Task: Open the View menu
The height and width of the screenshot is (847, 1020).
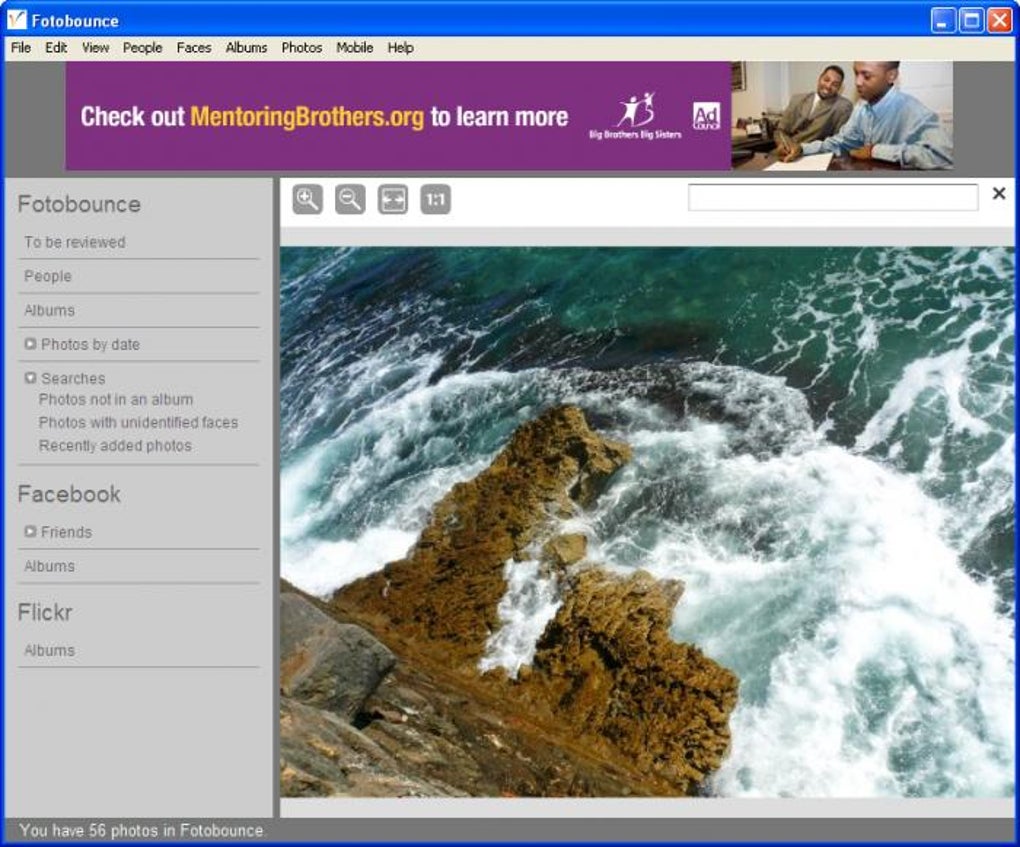Action: [x=95, y=47]
